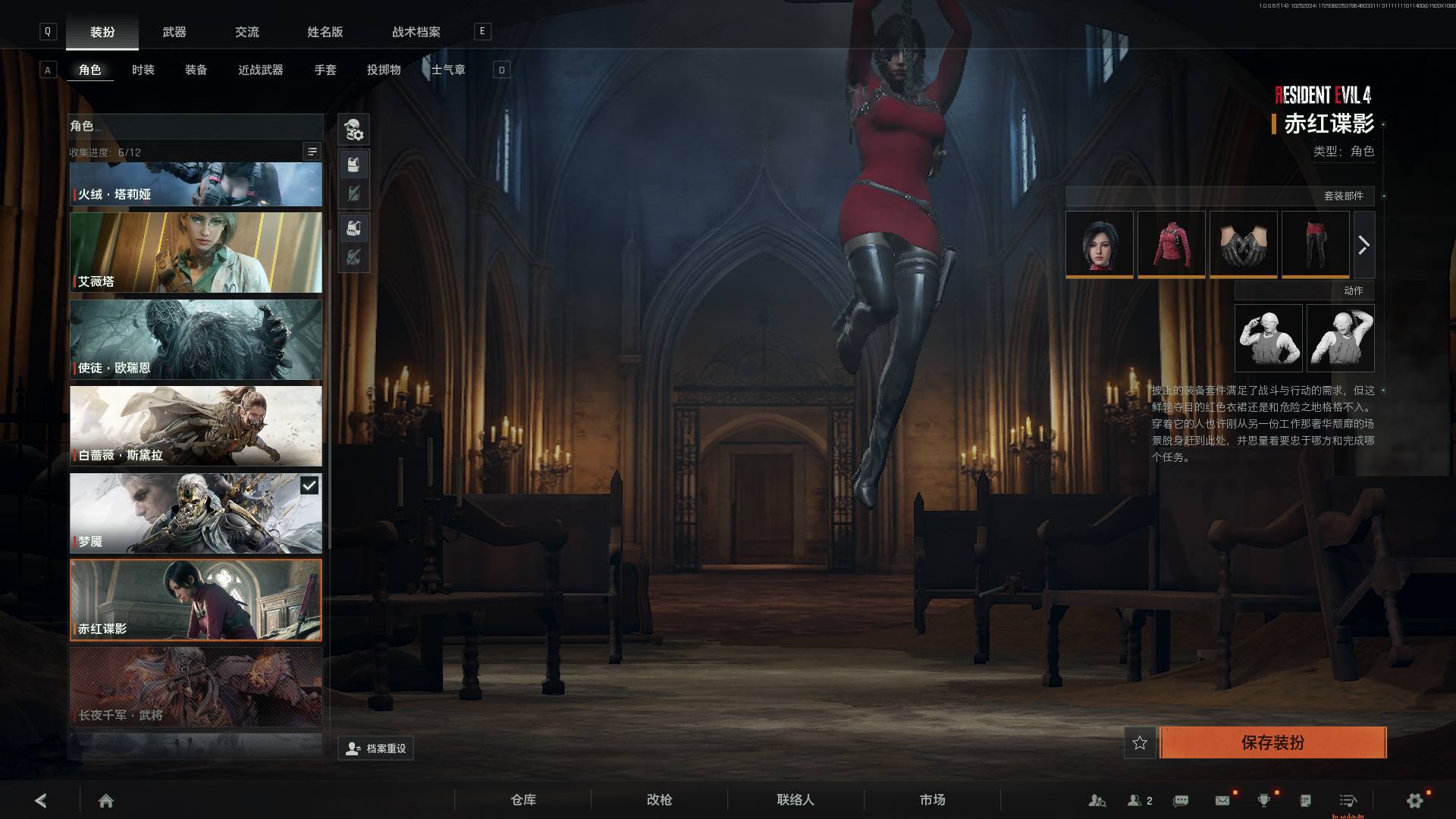
Task: Select the dark pants outfit part
Action: click(x=1315, y=244)
